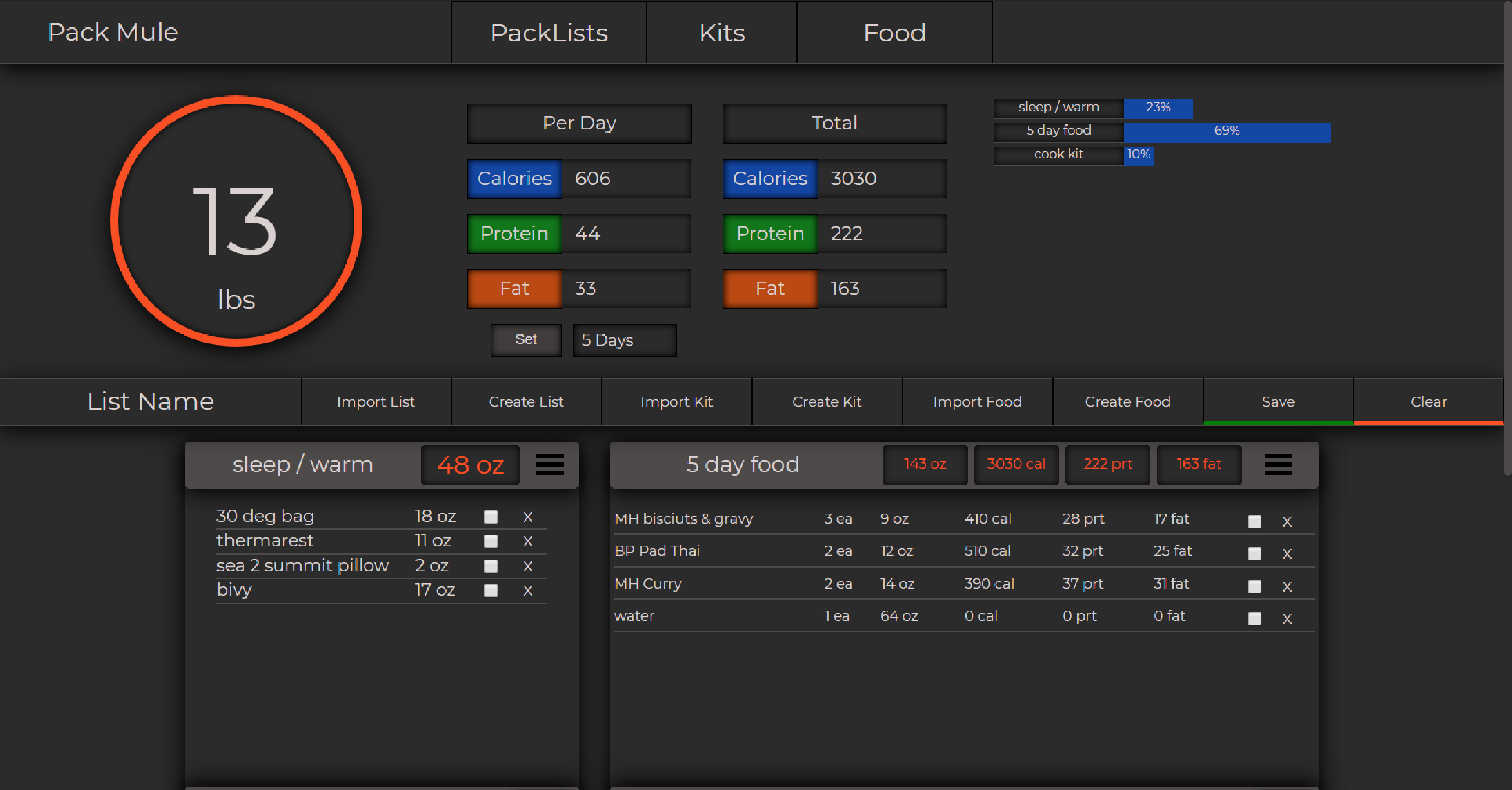Screen dimensions: 1512x790
Task: Open the 5 day food hamburger menu
Action: coord(1278,465)
